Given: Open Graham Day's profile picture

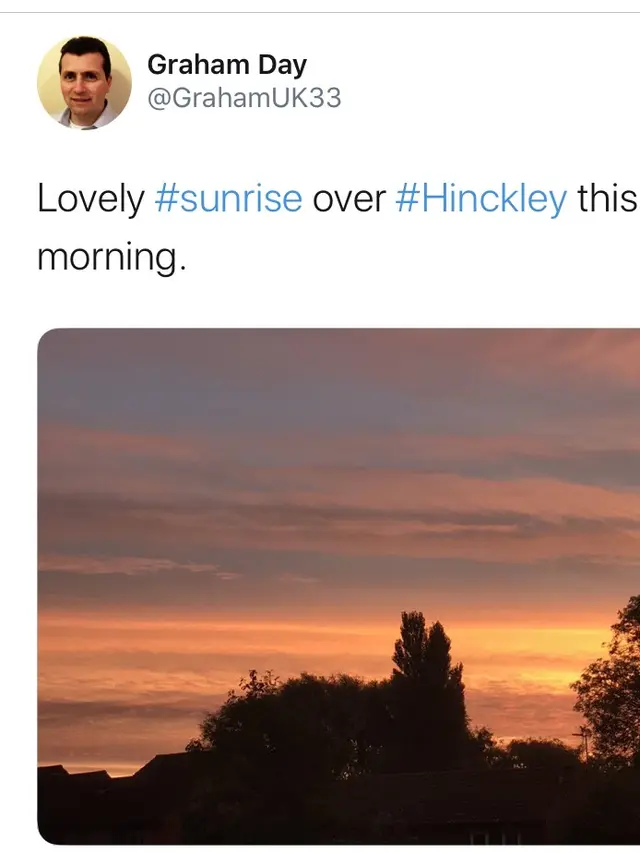Looking at the screenshot, I should click(84, 83).
